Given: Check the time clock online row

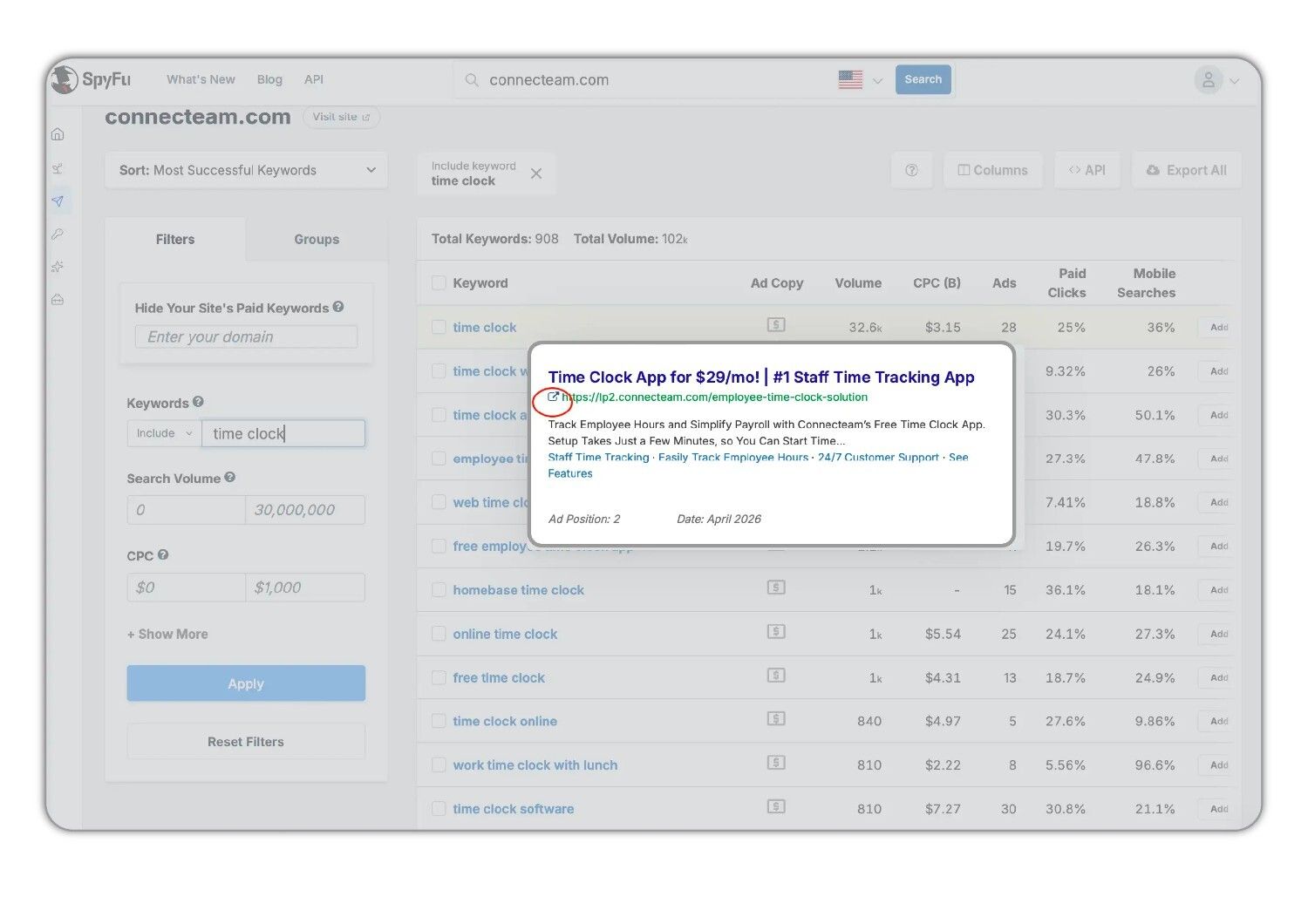Looking at the screenshot, I should (x=439, y=721).
